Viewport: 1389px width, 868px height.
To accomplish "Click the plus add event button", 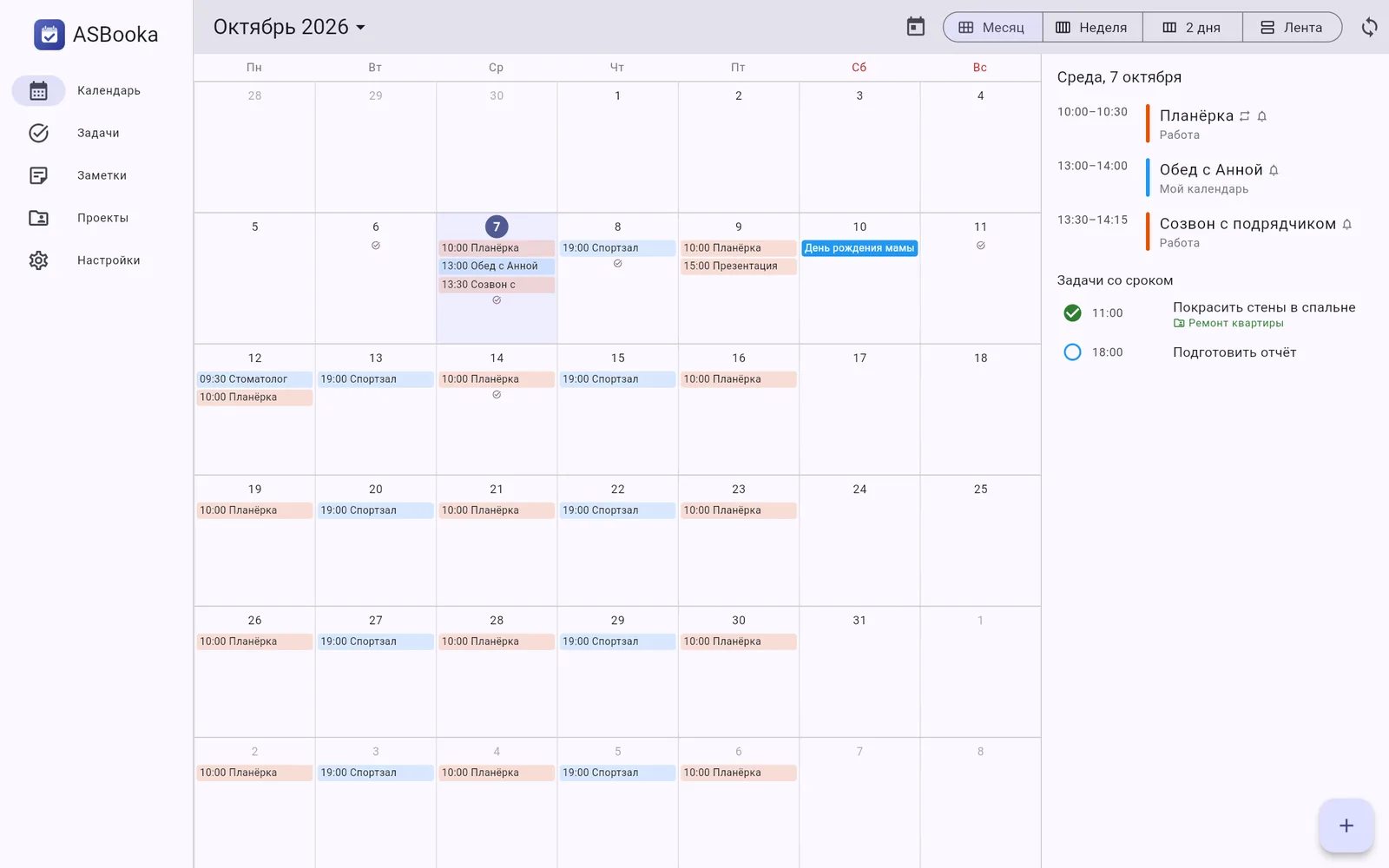I will pyautogui.click(x=1346, y=825).
